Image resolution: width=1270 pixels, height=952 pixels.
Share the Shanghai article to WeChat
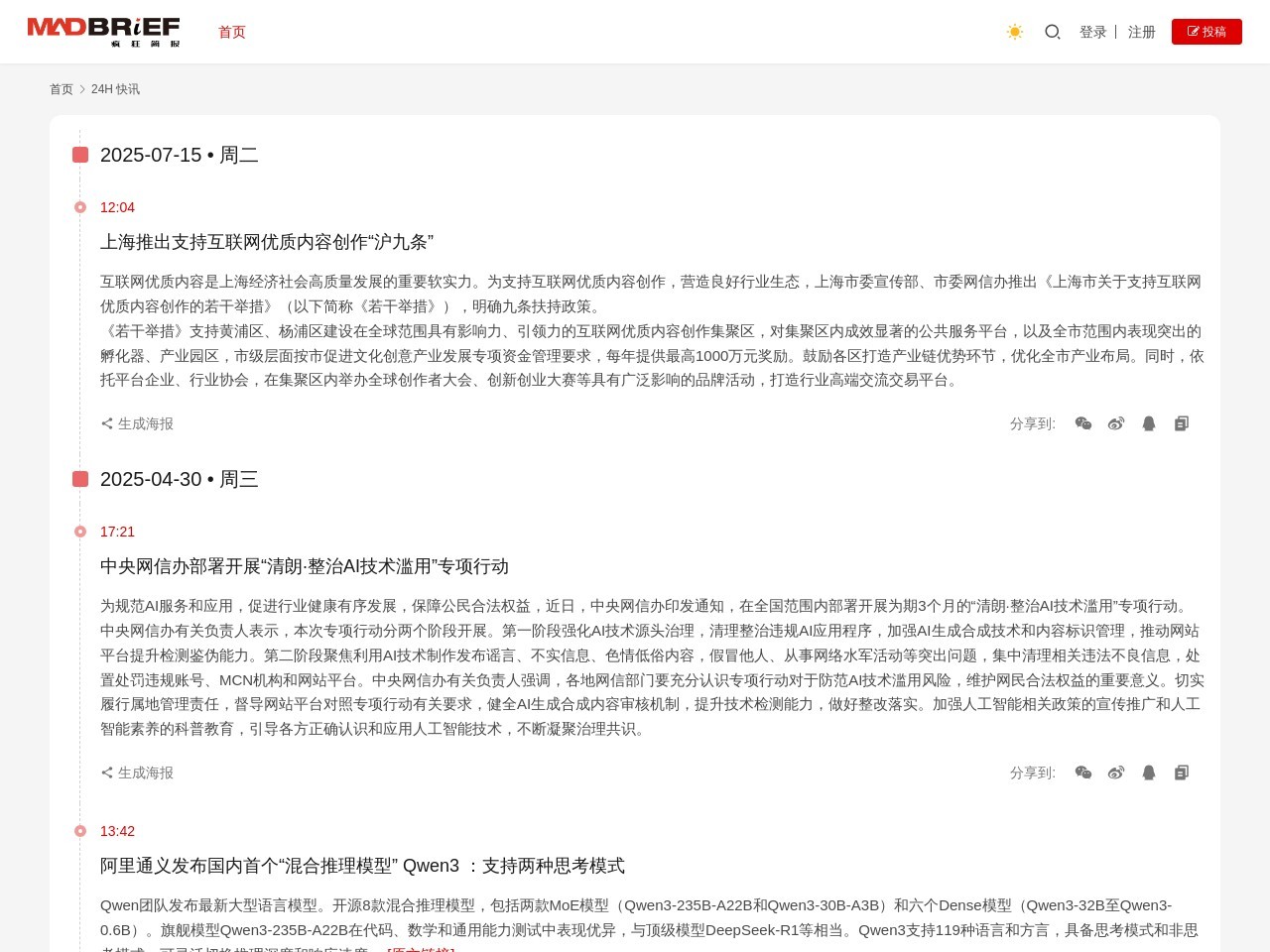[1083, 423]
